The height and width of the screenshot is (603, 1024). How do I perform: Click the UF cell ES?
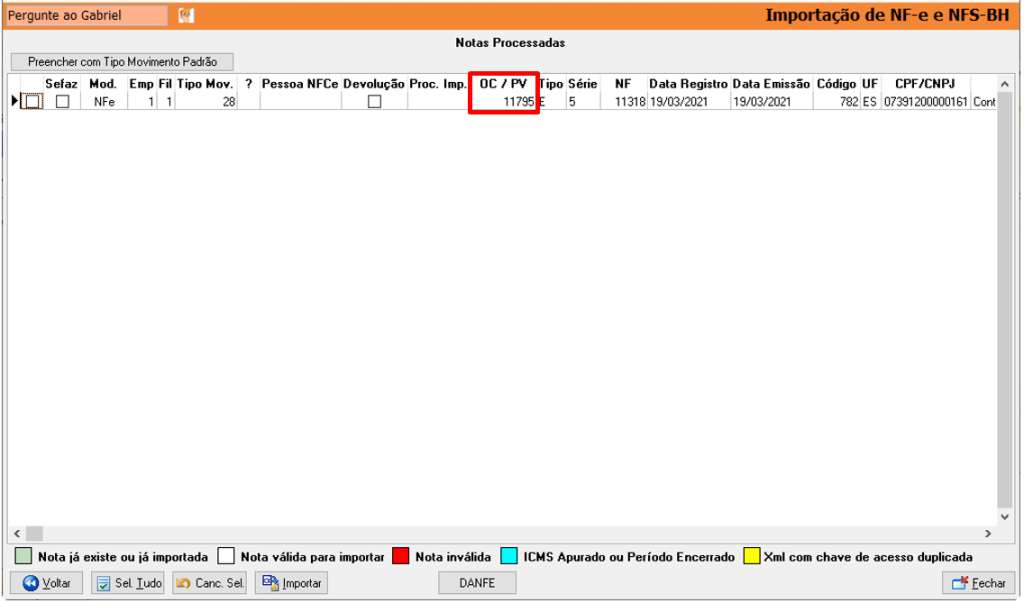coord(870,102)
